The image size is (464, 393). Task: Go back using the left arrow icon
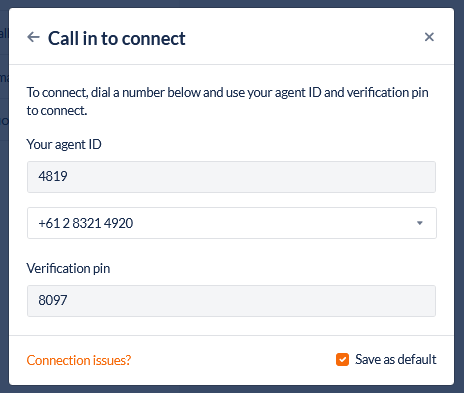tap(33, 37)
